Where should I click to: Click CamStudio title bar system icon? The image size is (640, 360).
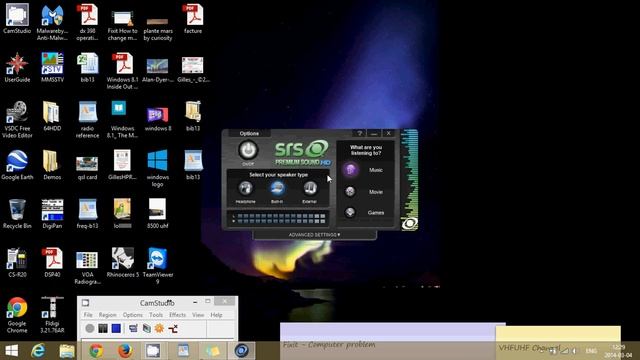point(85,303)
